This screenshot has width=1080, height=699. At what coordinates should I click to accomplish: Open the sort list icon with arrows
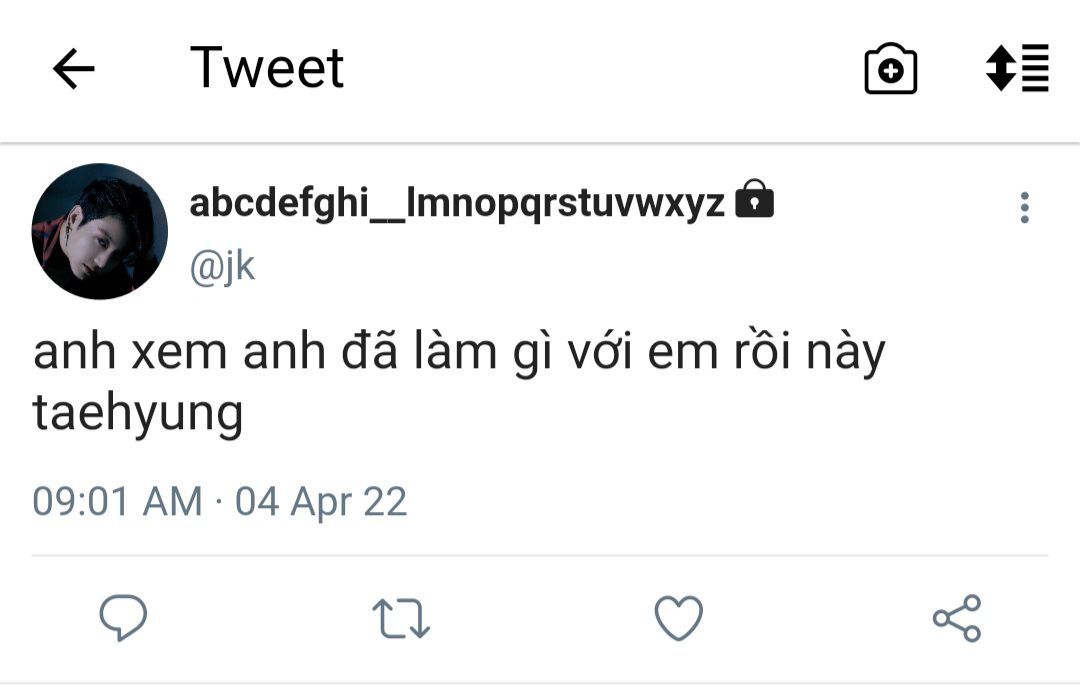(x=1017, y=67)
